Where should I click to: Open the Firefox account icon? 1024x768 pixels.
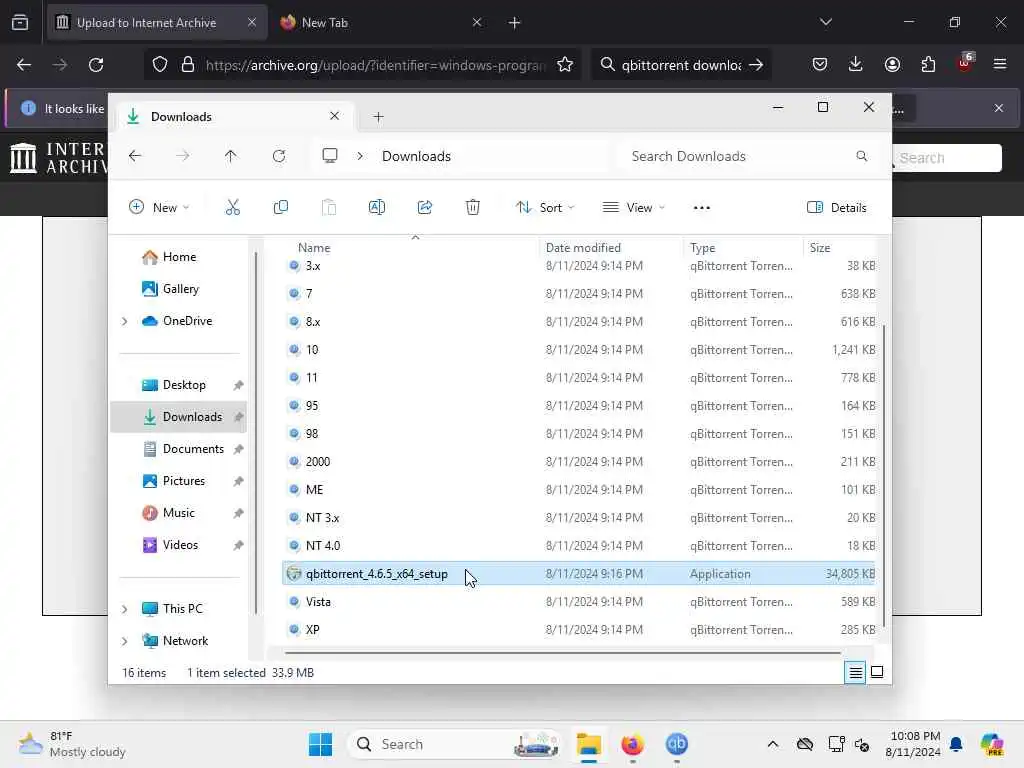(892, 64)
